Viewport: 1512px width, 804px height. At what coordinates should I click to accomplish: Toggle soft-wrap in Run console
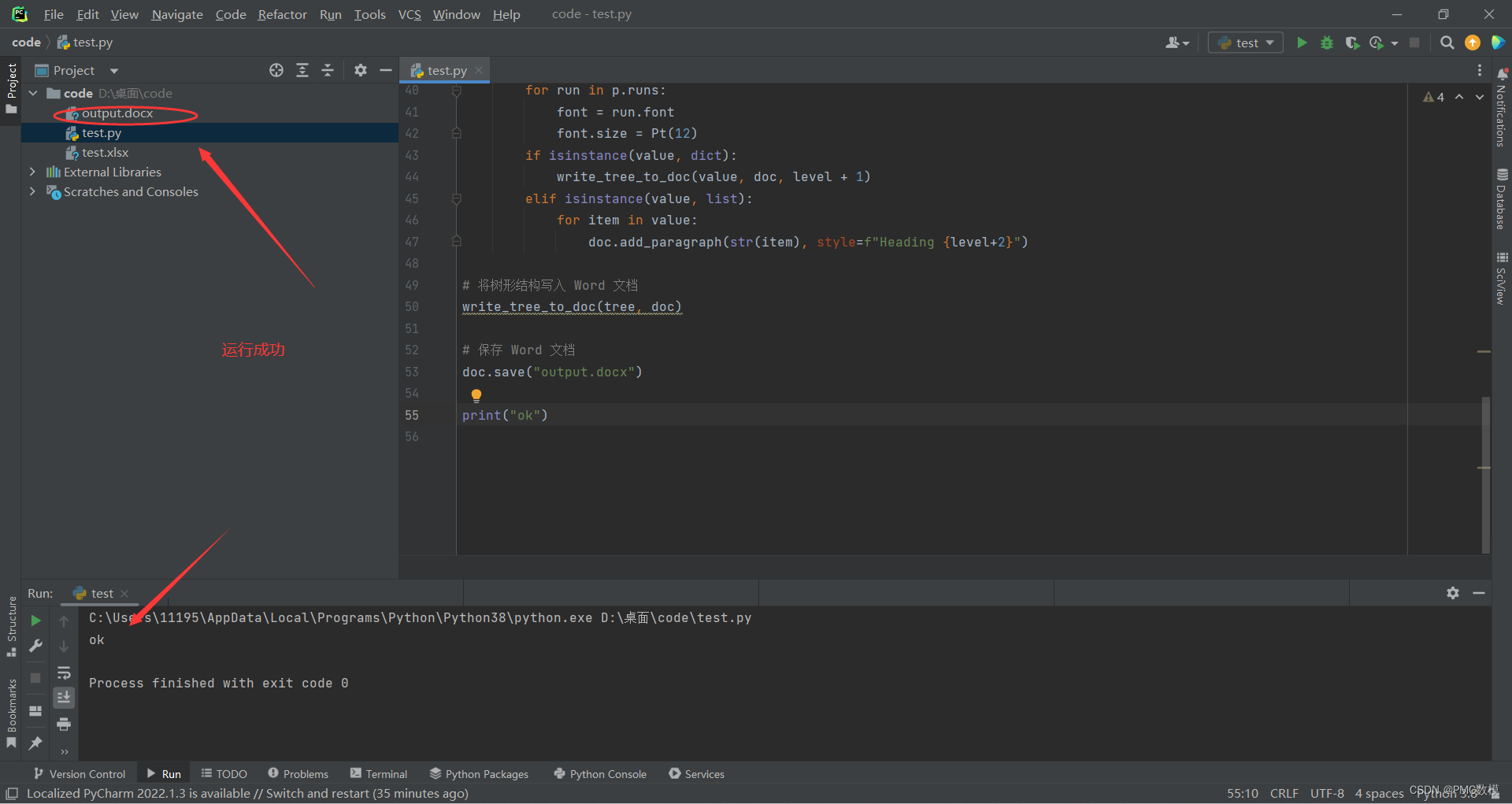pyautogui.click(x=64, y=672)
